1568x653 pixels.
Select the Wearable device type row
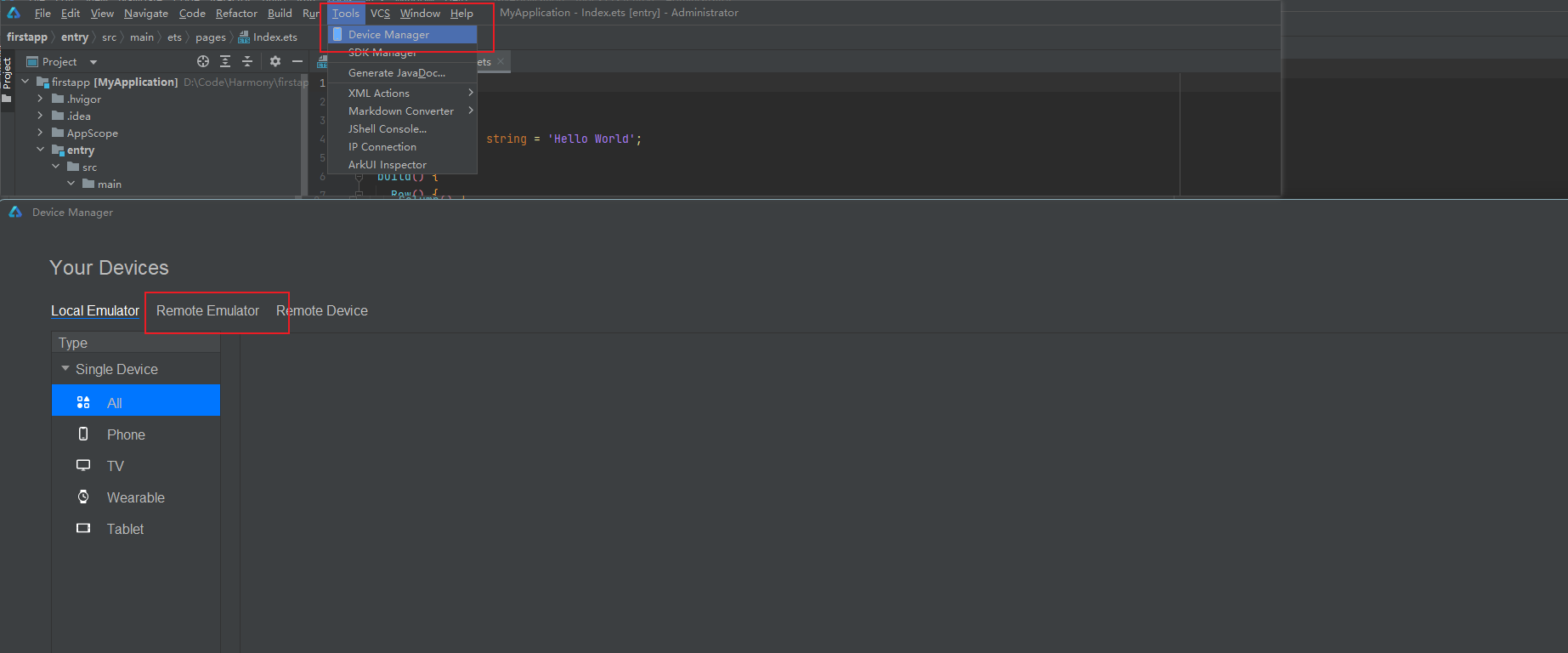click(136, 497)
